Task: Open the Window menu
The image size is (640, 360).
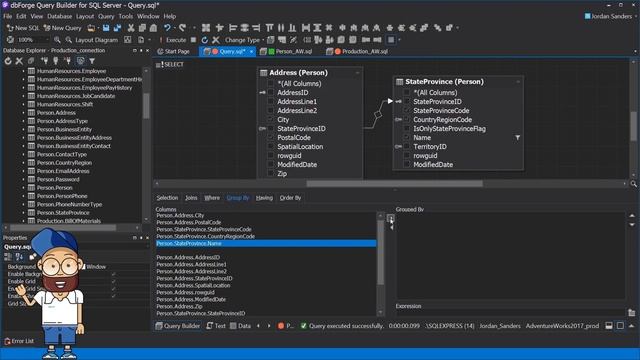Action: 148,16
